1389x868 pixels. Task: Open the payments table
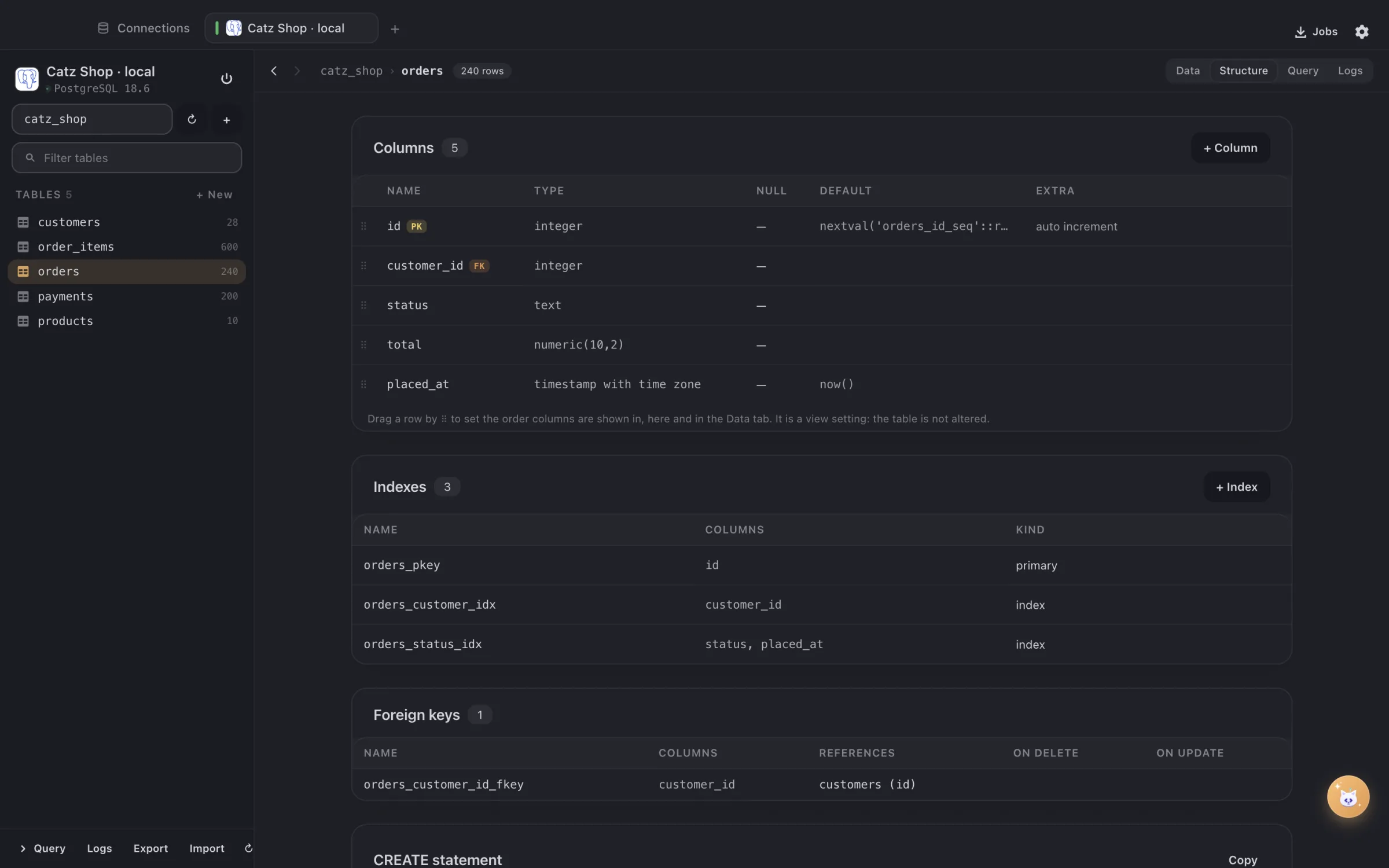[x=127, y=296]
